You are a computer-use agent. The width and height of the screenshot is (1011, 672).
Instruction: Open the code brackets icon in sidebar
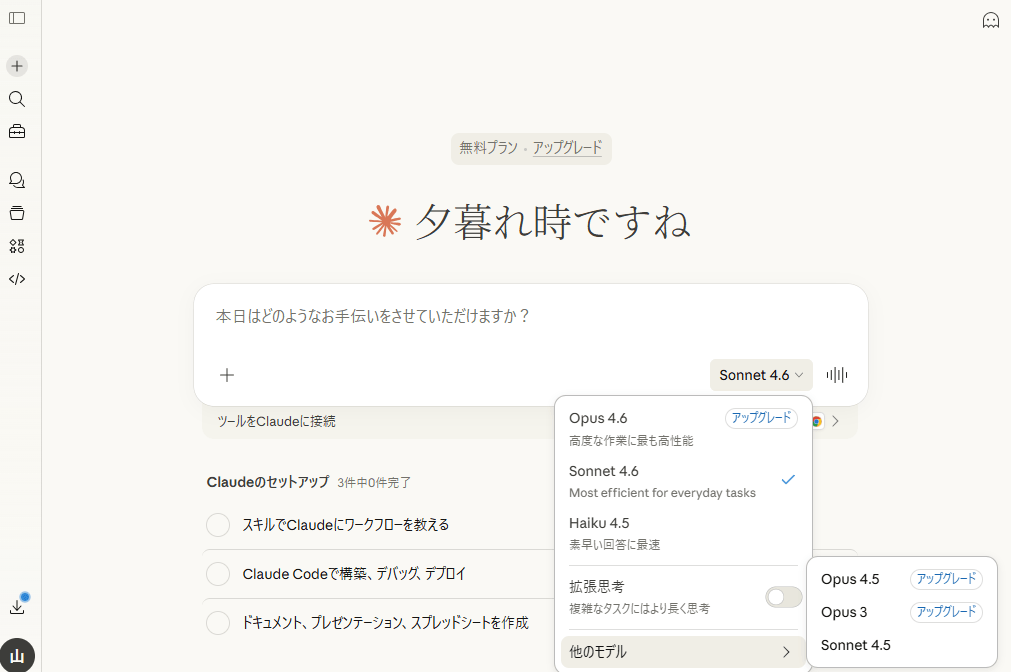coord(17,279)
